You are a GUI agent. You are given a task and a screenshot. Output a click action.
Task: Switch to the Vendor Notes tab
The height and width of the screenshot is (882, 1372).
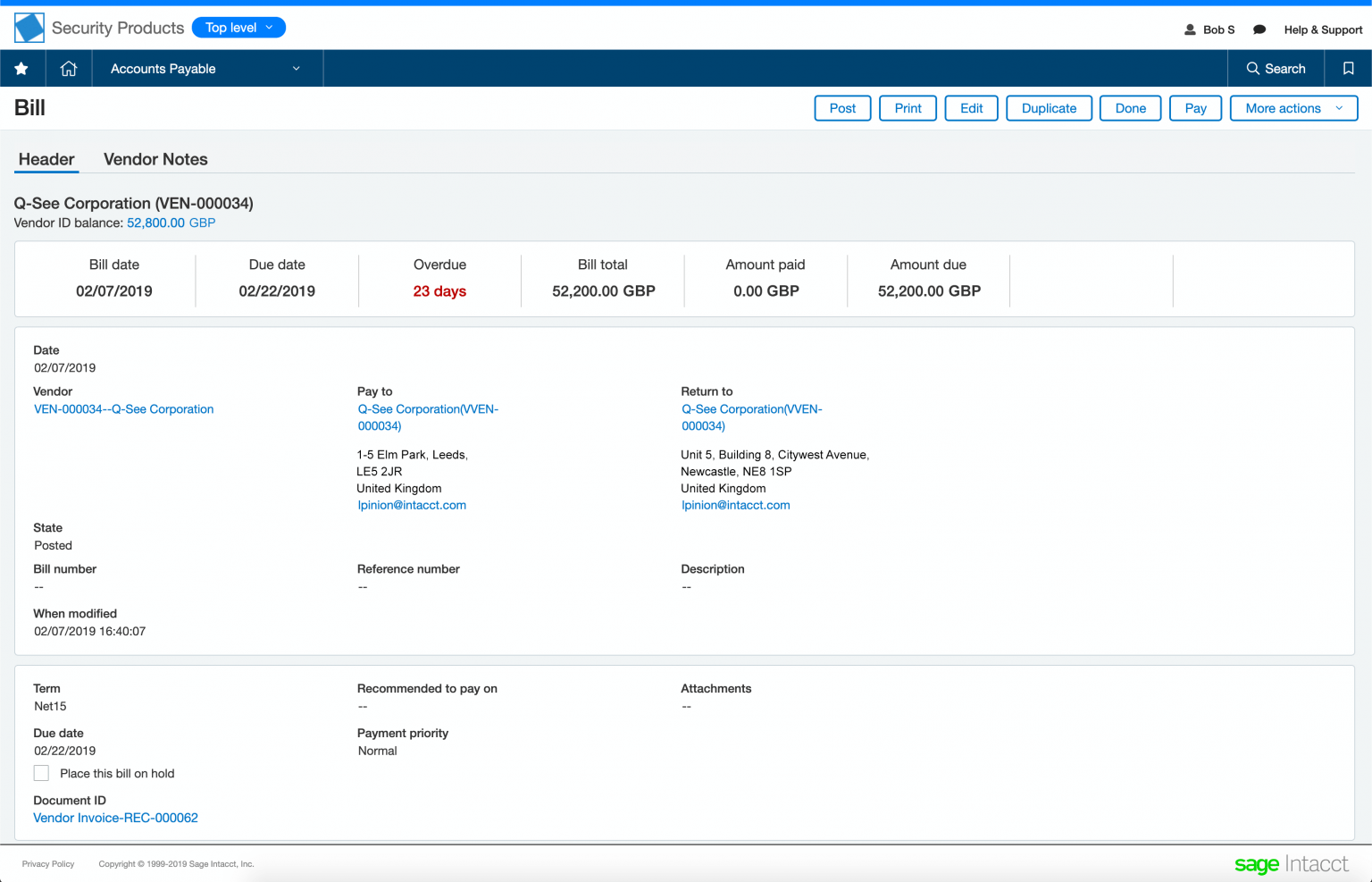coord(155,159)
